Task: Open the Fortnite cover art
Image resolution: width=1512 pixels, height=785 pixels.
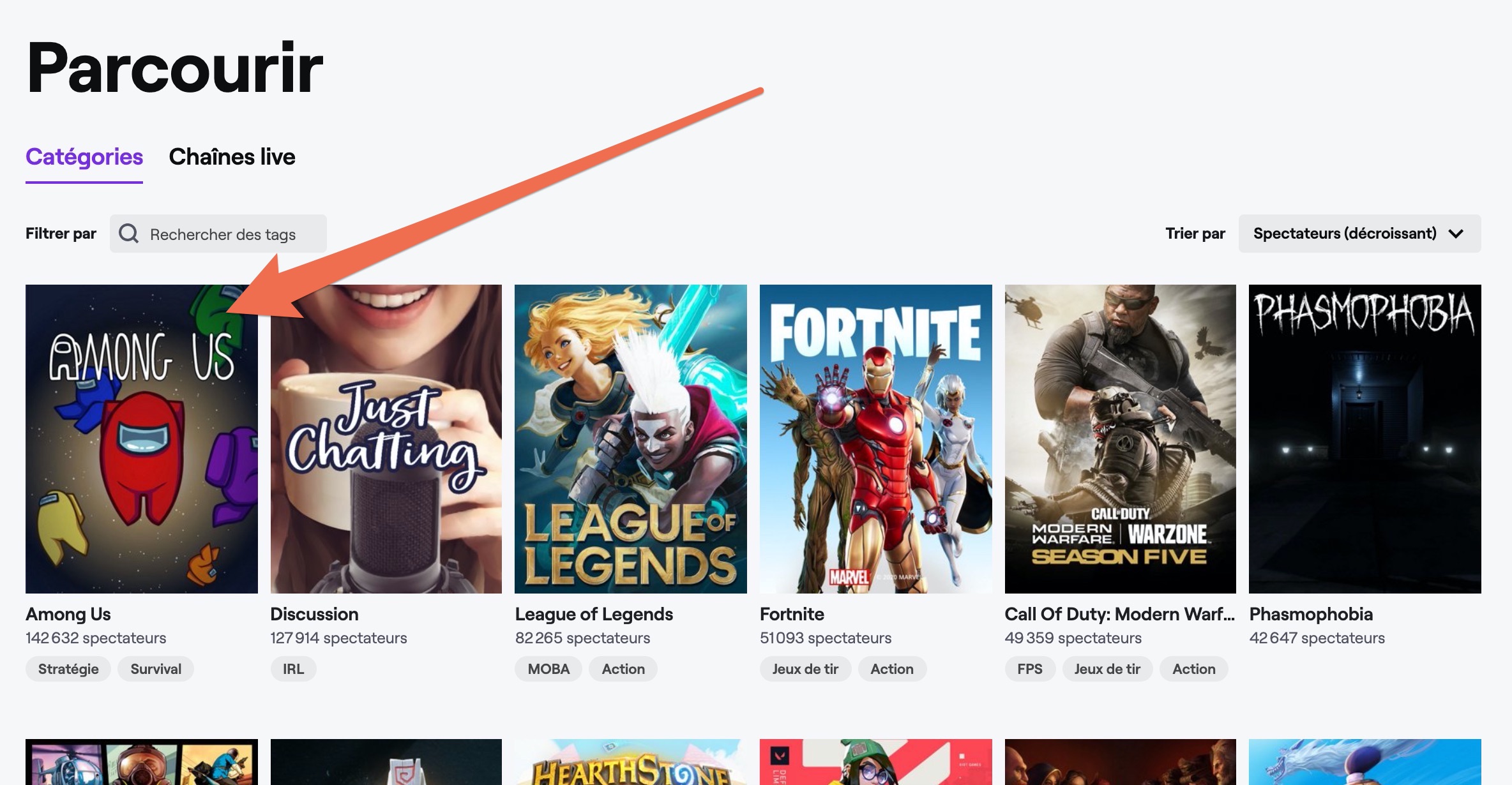Action: pos(875,439)
